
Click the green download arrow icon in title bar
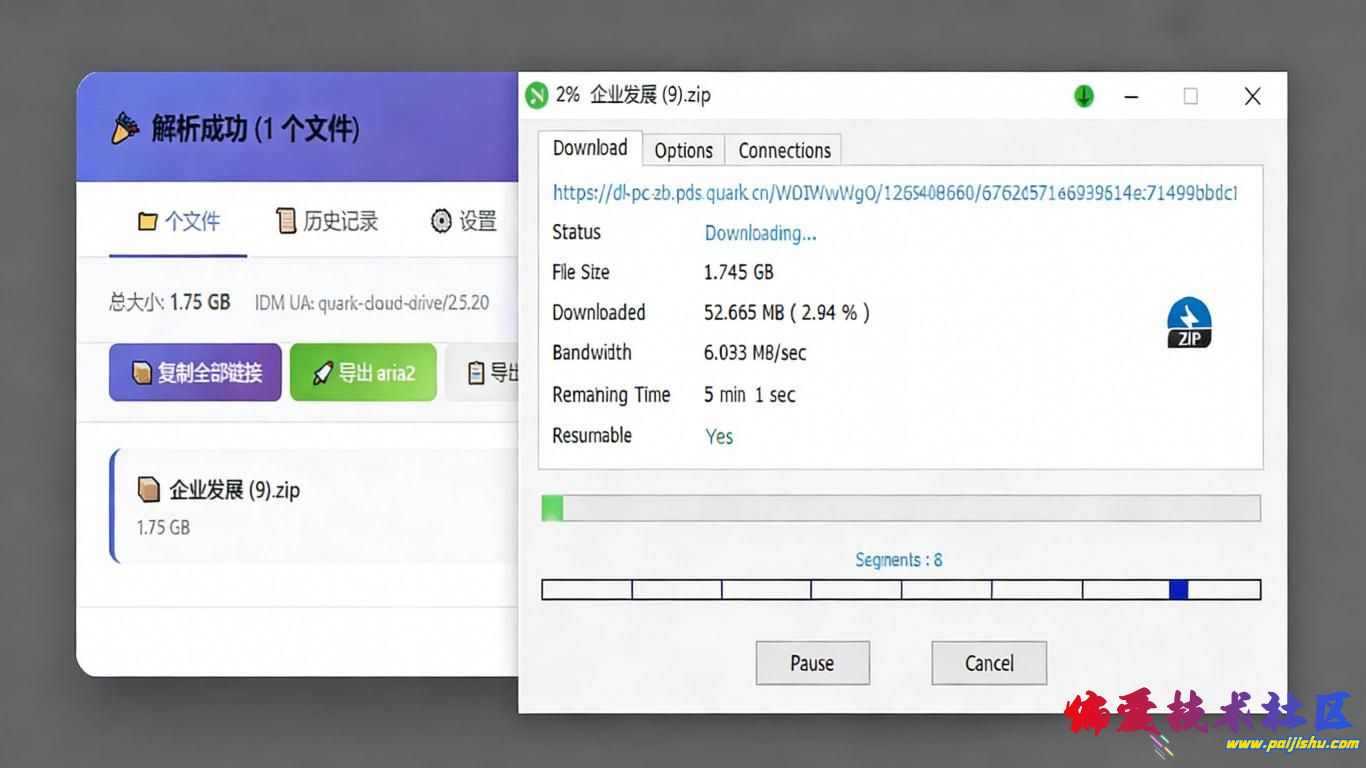click(x=1084, y=96)
